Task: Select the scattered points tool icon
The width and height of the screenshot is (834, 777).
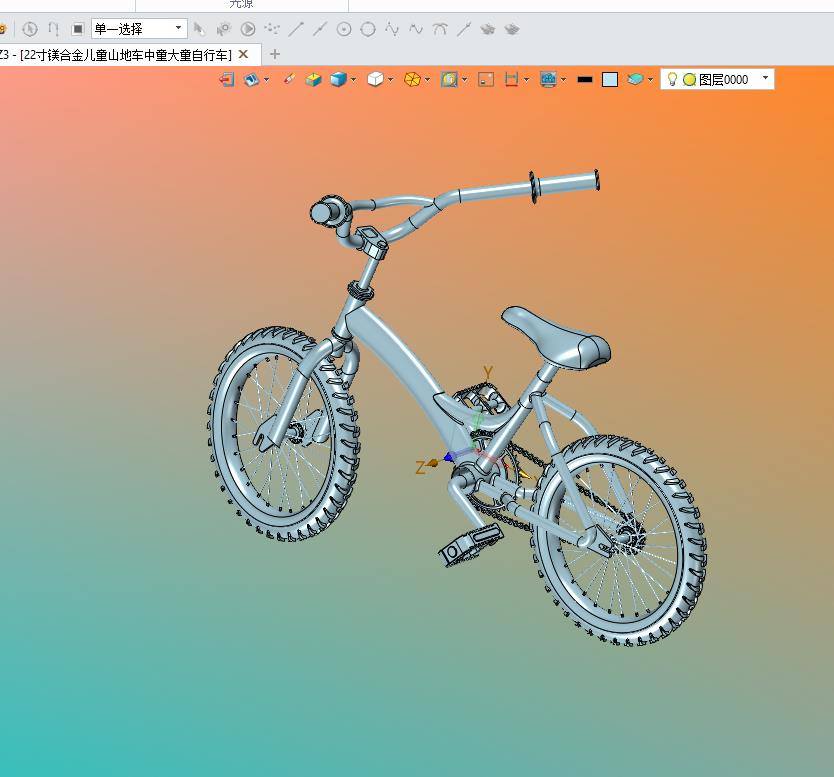Action: (272, 29)
